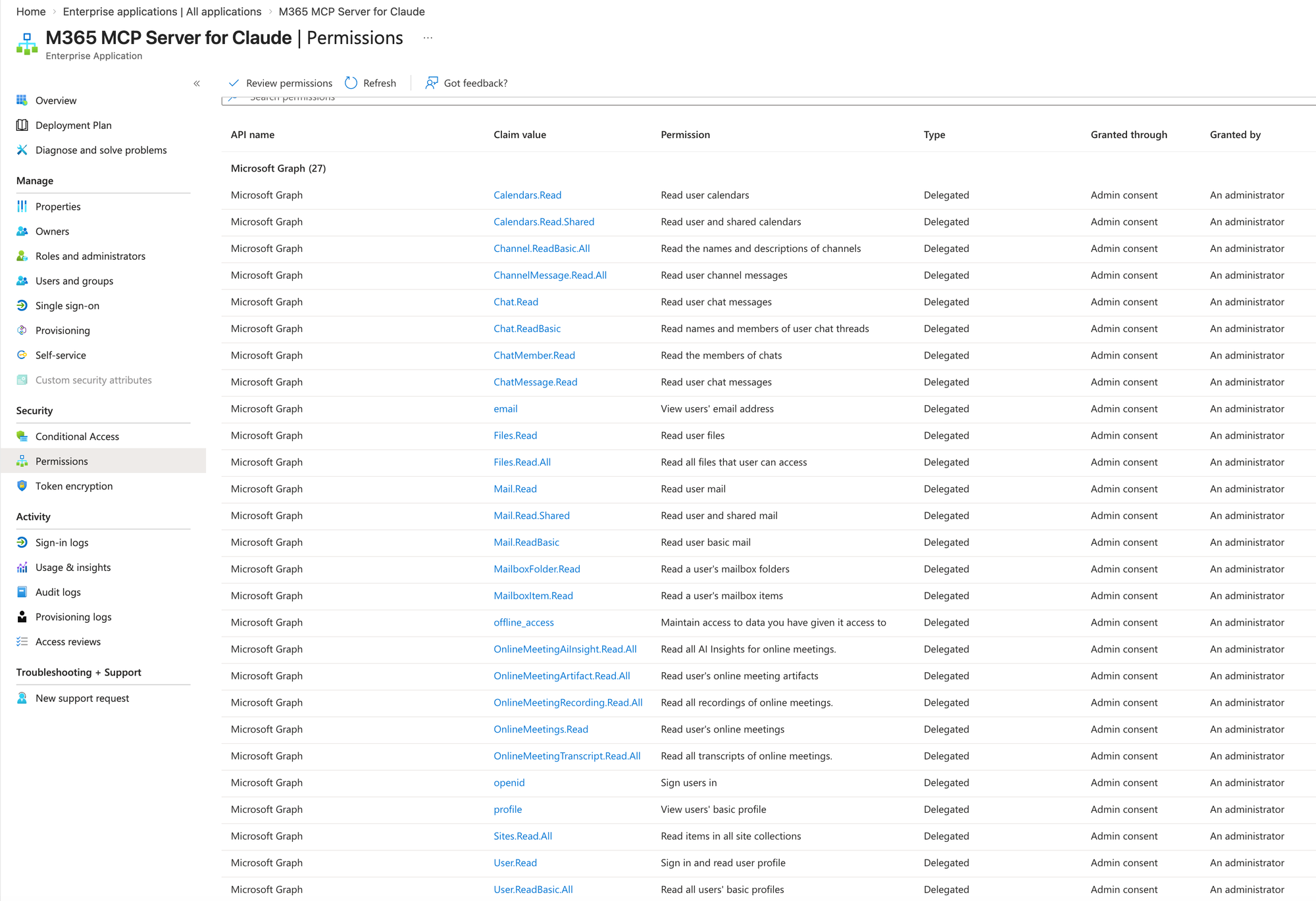Click the Overview grid icon in sidebar
The height and width of the screenshot is (901, 1316).
pyautogui.click(x=22, y=100)
